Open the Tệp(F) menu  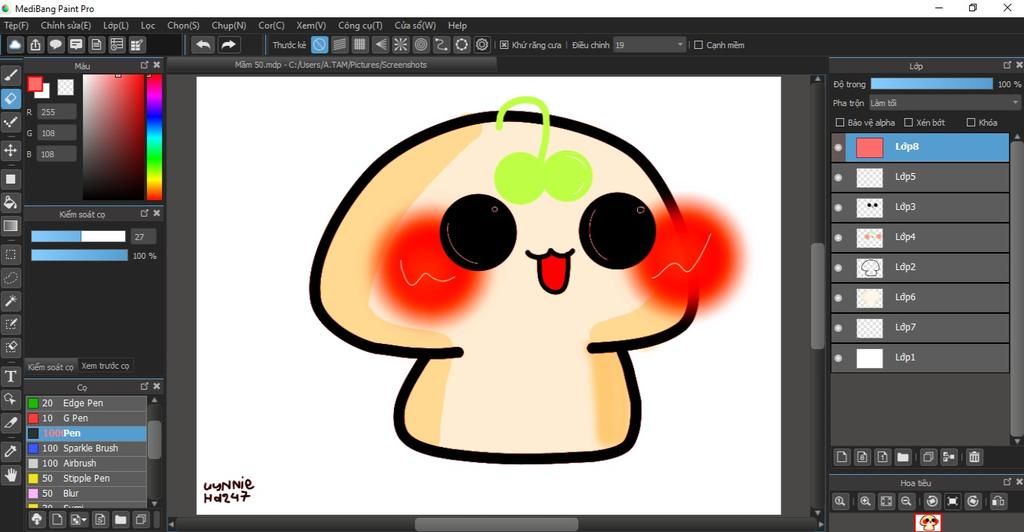[x=16, y=25]
